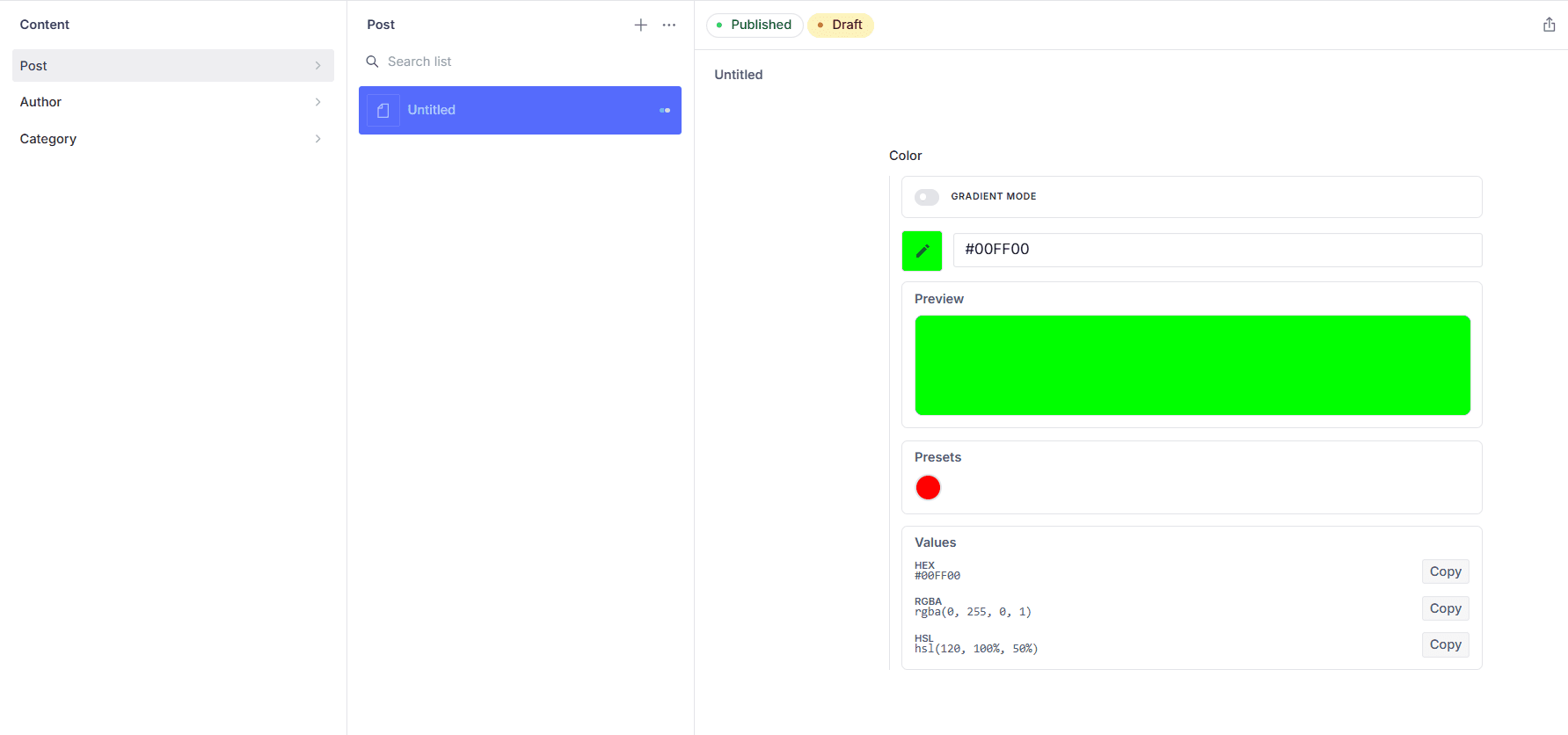The image size is (1568, 735).
Task: Copy the RGBA value
Action: [1445, 608]
